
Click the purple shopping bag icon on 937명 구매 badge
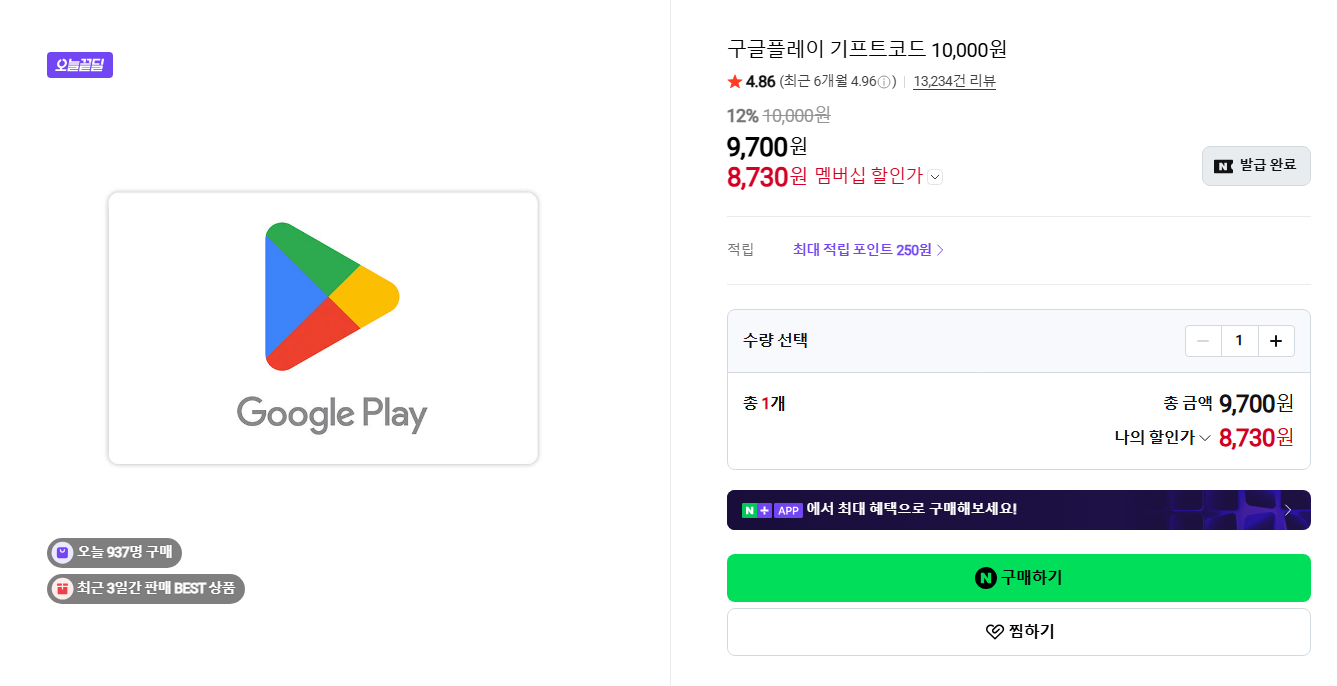[61, 552]
